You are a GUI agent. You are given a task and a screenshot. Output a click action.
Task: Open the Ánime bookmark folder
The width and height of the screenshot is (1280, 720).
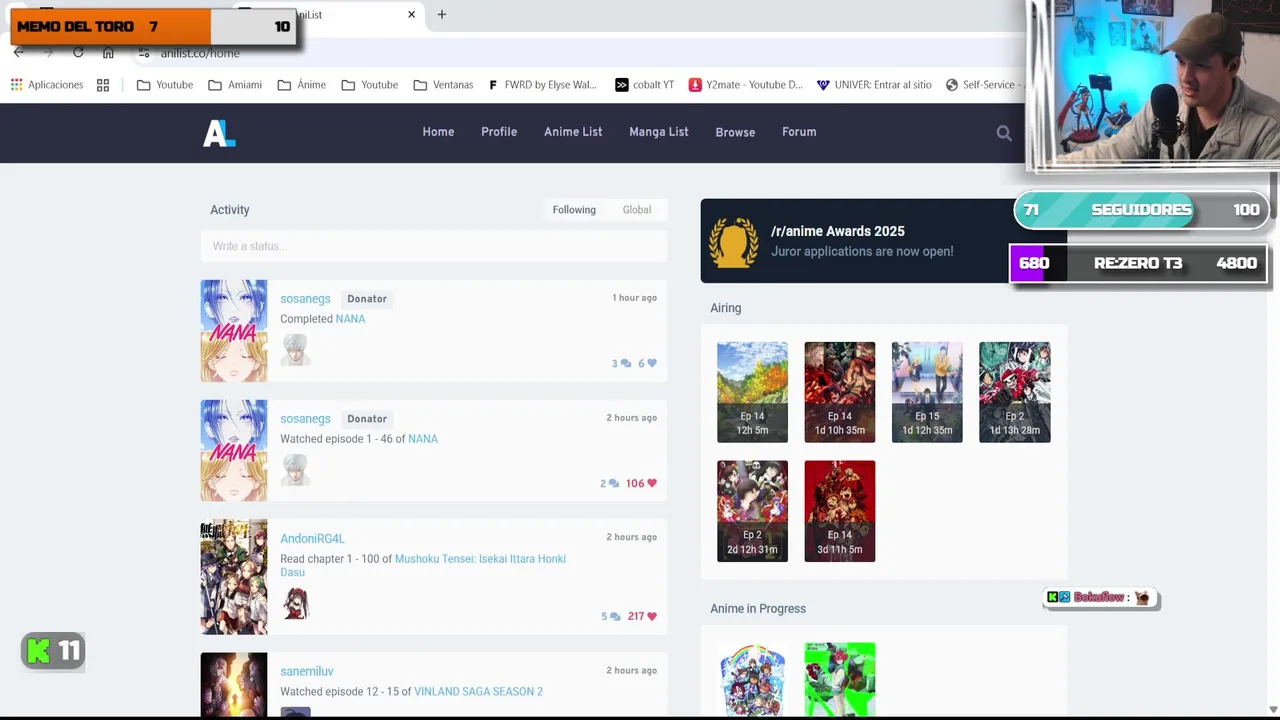(x=302, y=85)
